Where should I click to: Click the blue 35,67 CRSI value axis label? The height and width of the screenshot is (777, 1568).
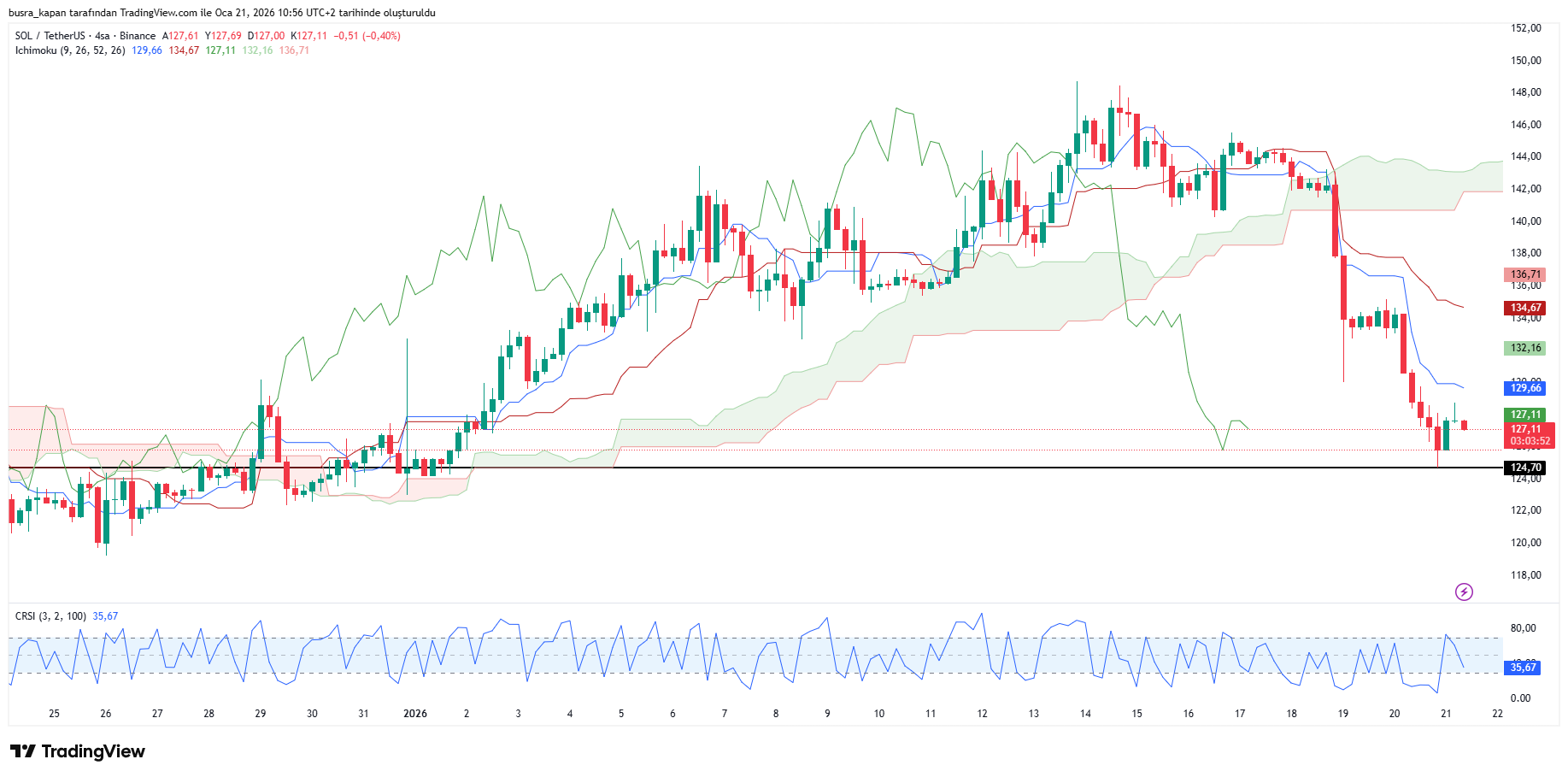pyautogui.click(x=1523, y=668)
